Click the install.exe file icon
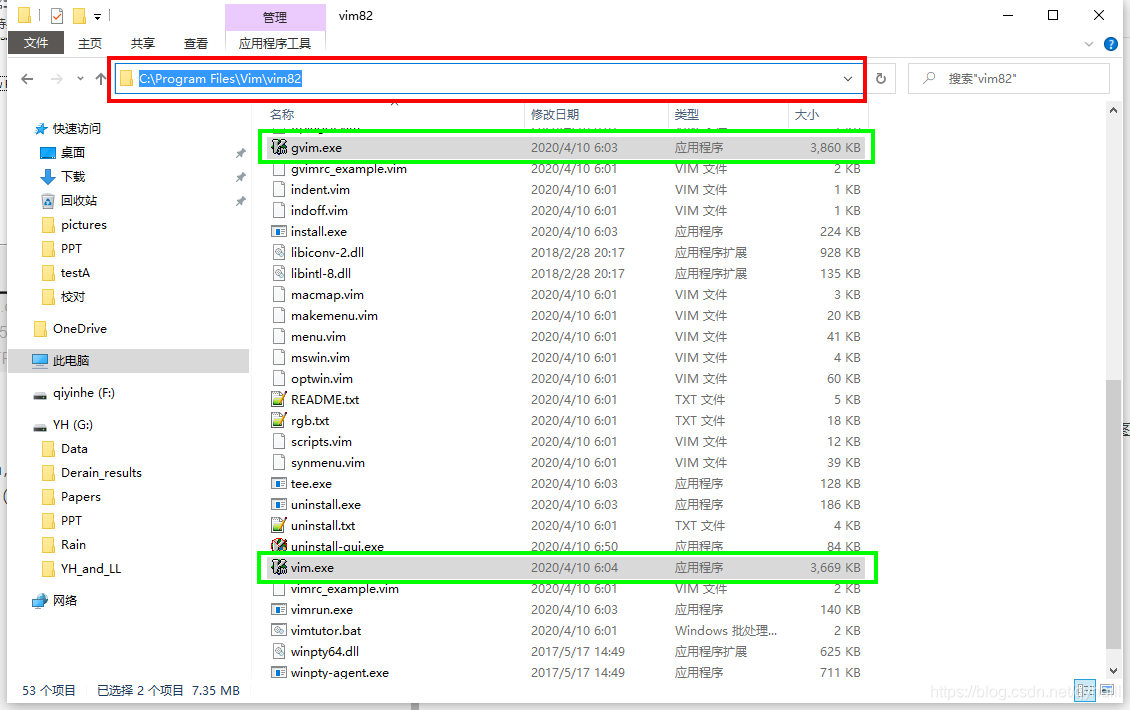 point(279,231)
